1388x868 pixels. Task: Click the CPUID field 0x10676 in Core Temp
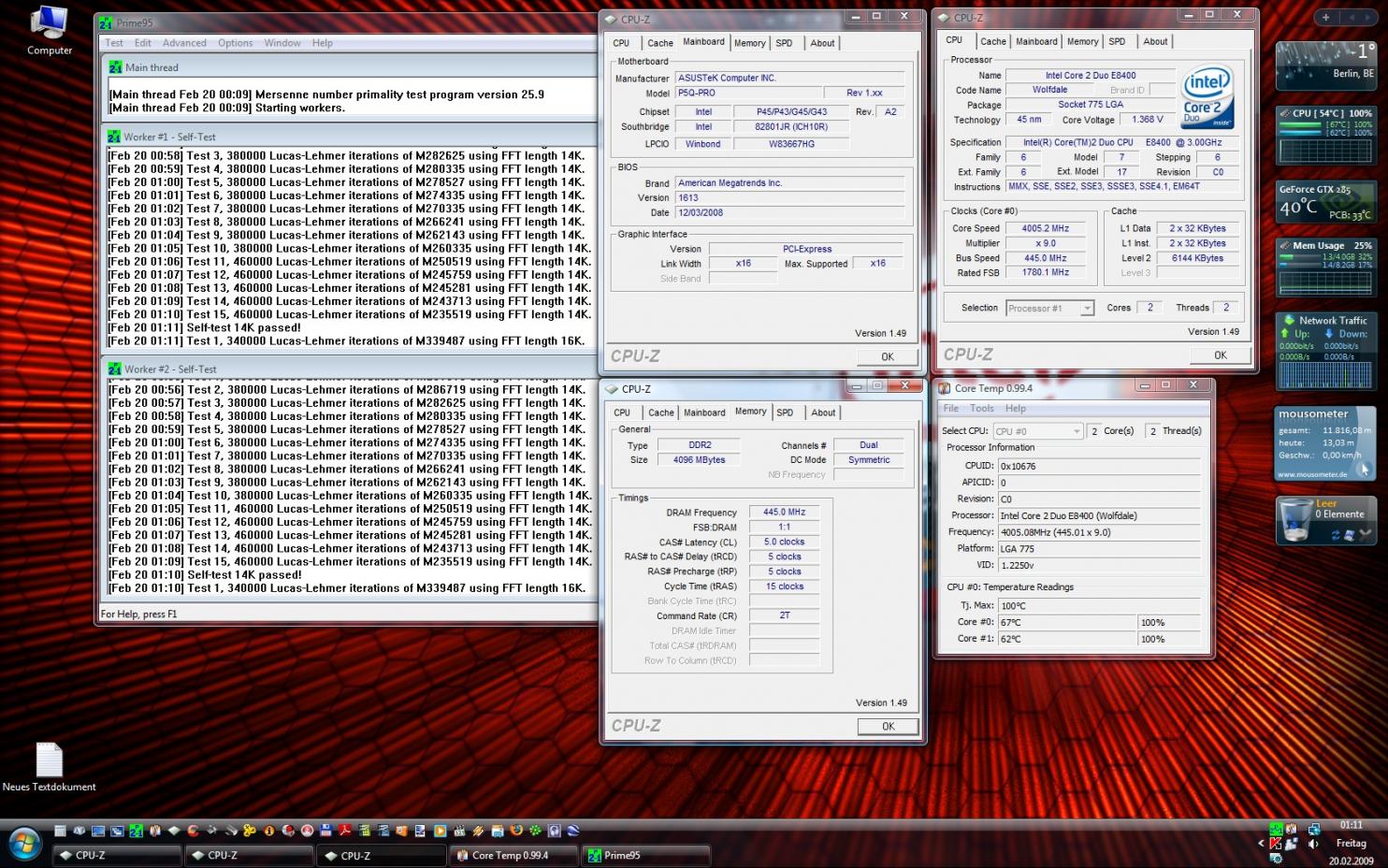click(x=1099, y=466)
